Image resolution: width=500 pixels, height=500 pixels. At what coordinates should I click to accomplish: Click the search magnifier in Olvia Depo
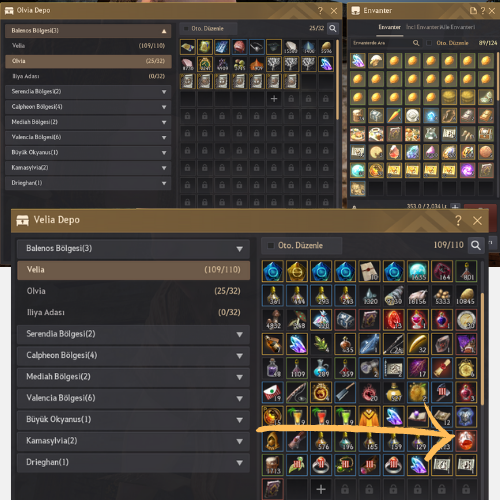coord(333,28)
